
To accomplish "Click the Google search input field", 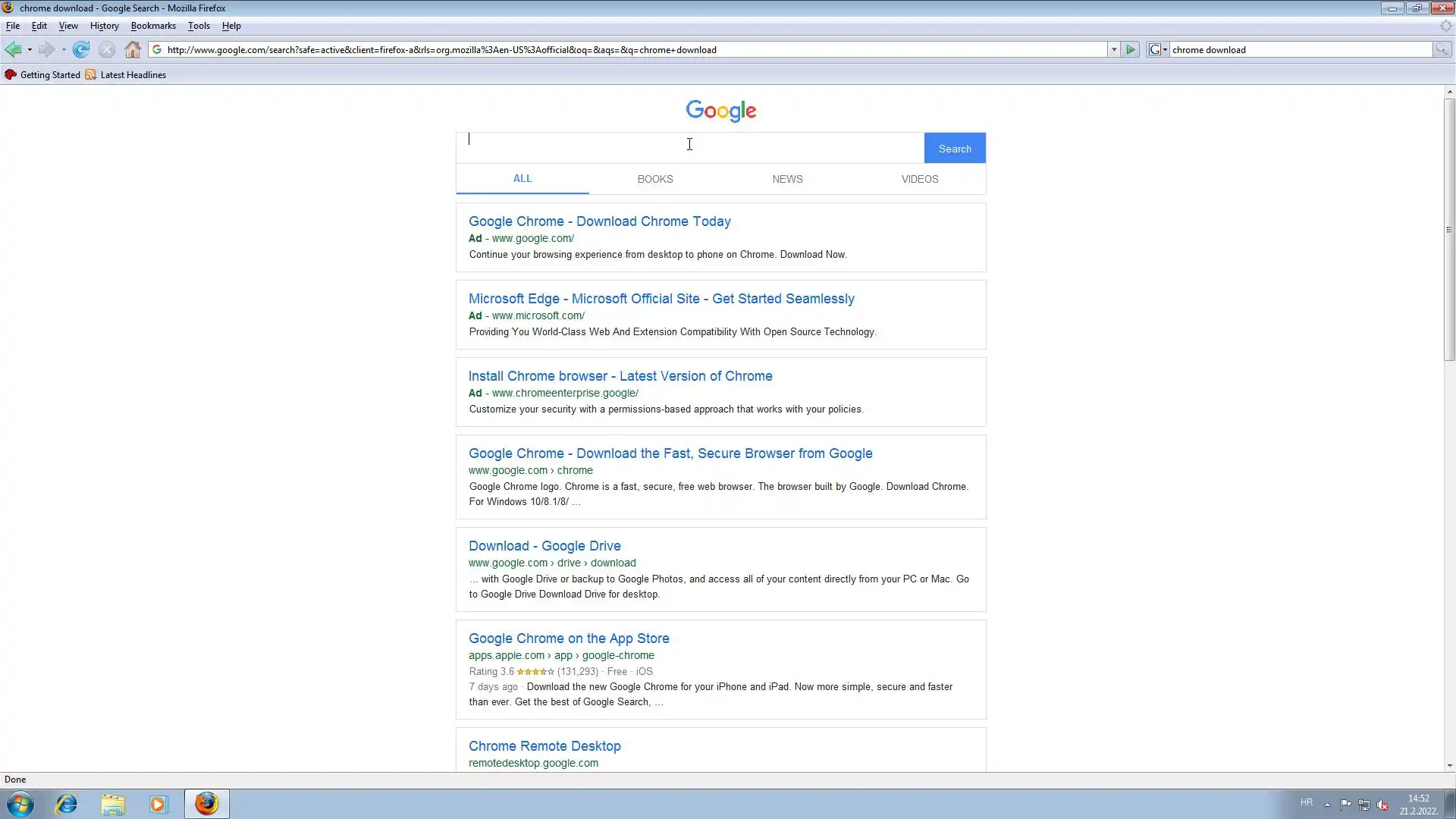I will (x=689, y=148).
